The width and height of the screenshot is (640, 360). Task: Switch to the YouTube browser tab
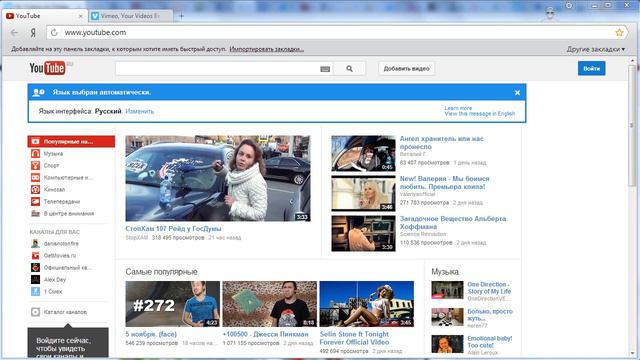(44, 16)
